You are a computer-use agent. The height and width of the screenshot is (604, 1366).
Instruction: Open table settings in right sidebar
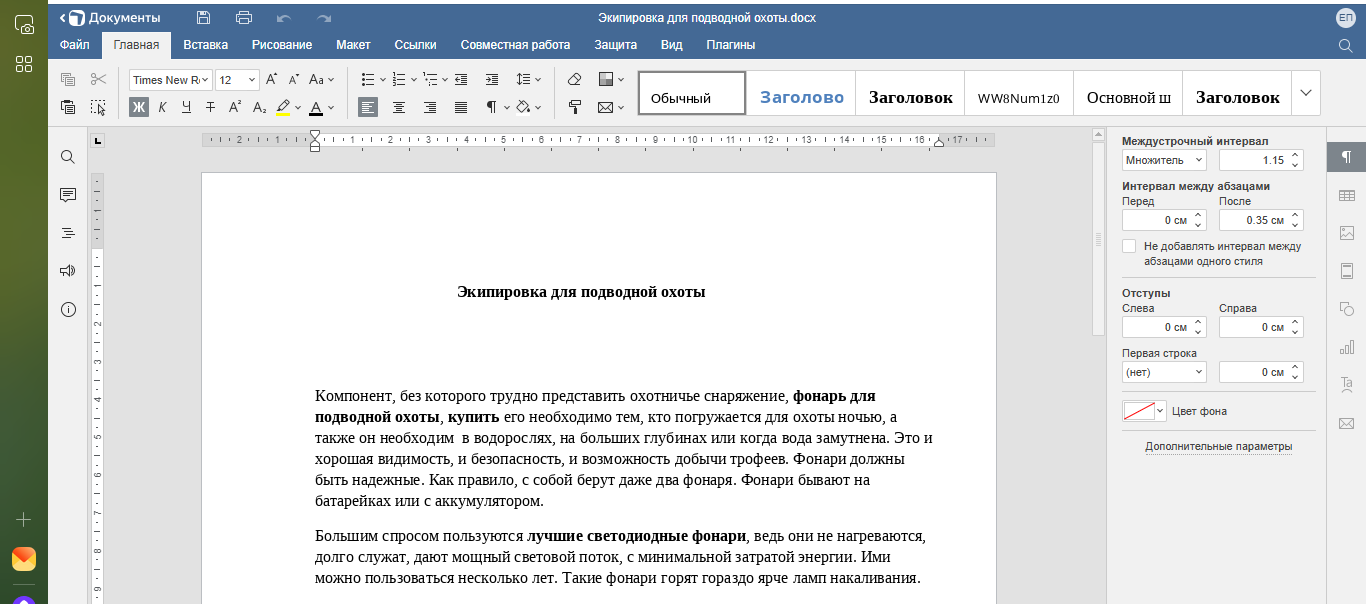(x=1346, y=195)
